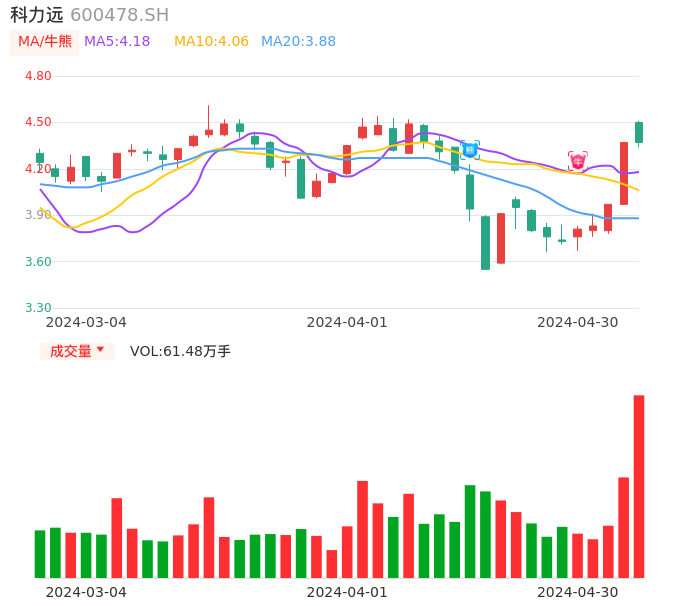Click the 2024-04-30 date label under volume chart

tap(578, 592)
